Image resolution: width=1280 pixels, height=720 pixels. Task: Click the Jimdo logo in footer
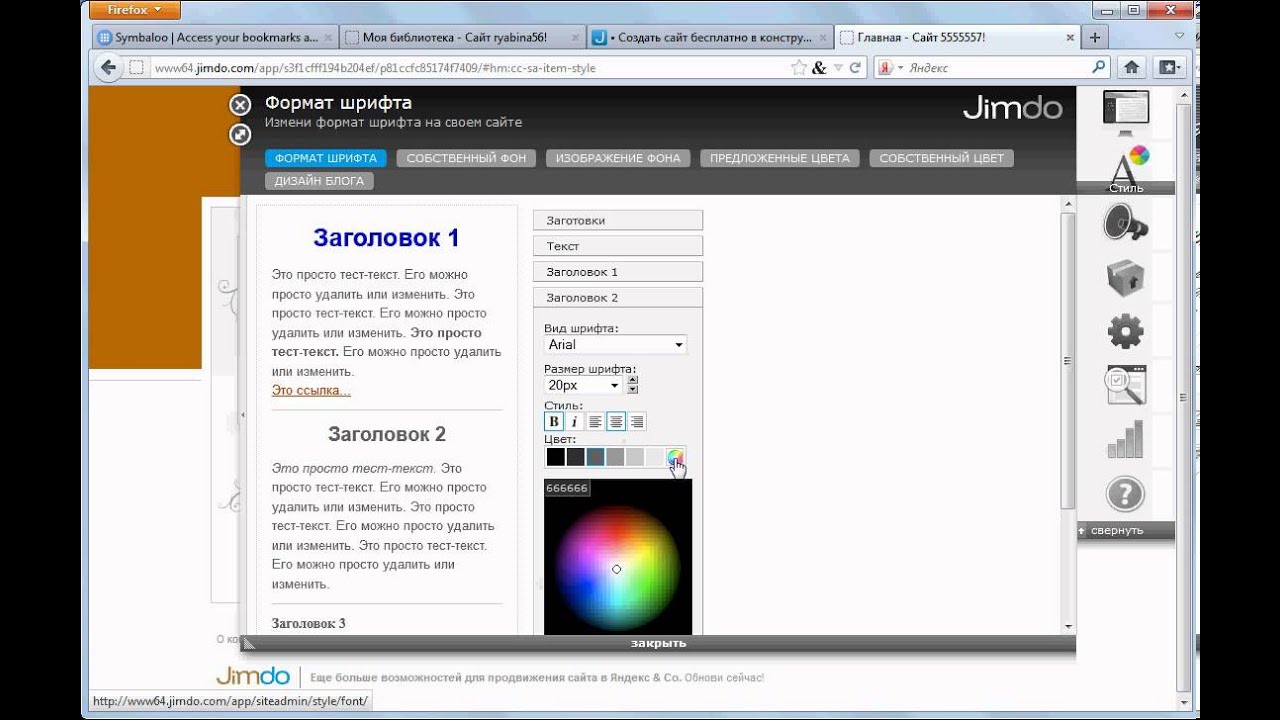[x=253, y=676]
